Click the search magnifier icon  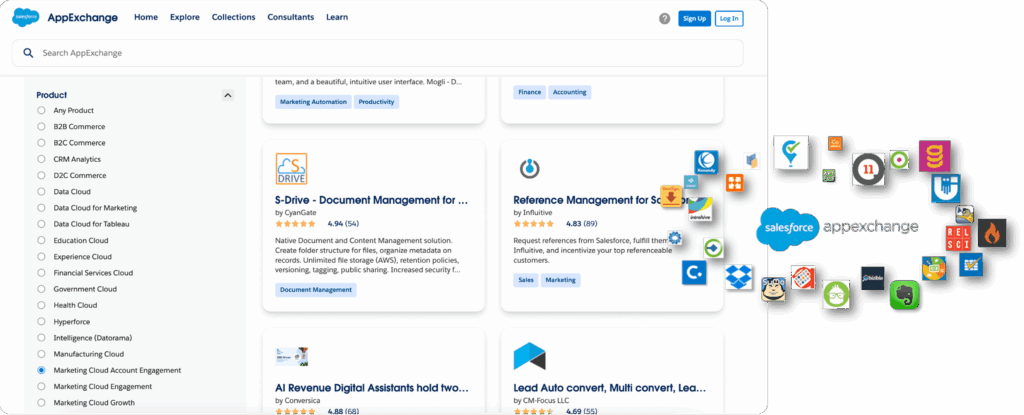coord(28,53)
